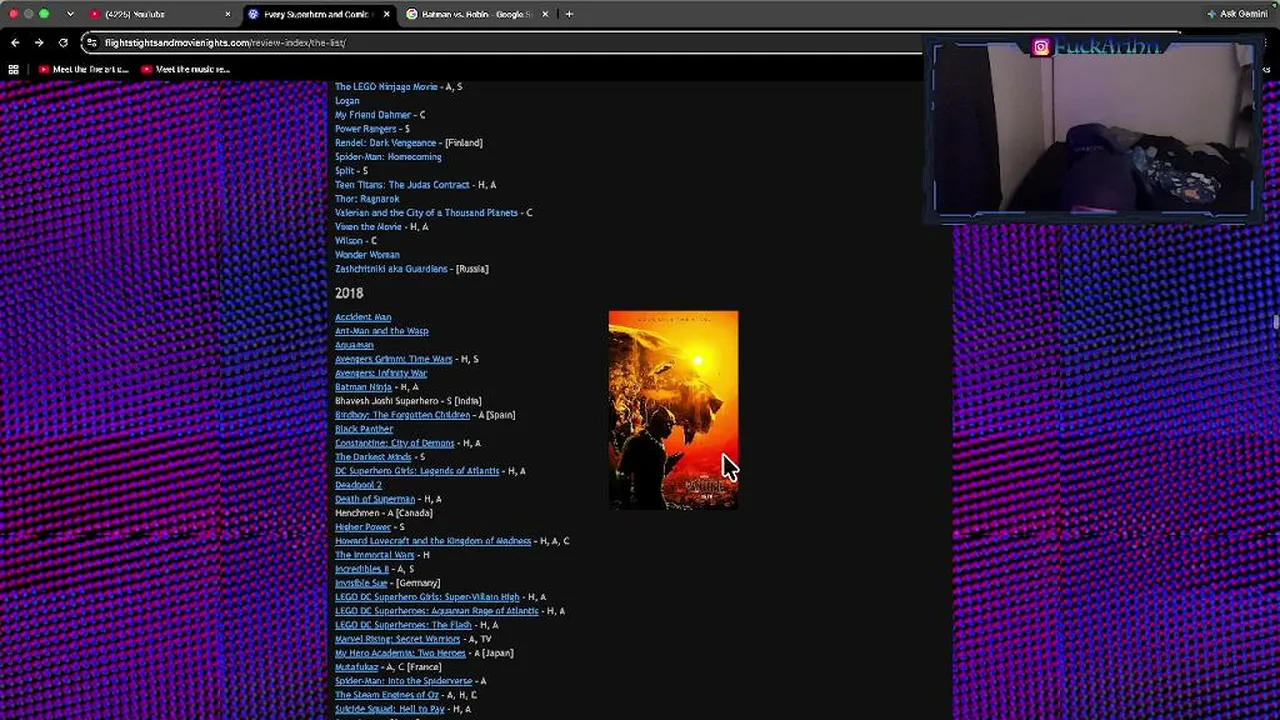
Task: Open the Avengers: Infinity War link
Action: pyautogui.click(x=381, y=373)
